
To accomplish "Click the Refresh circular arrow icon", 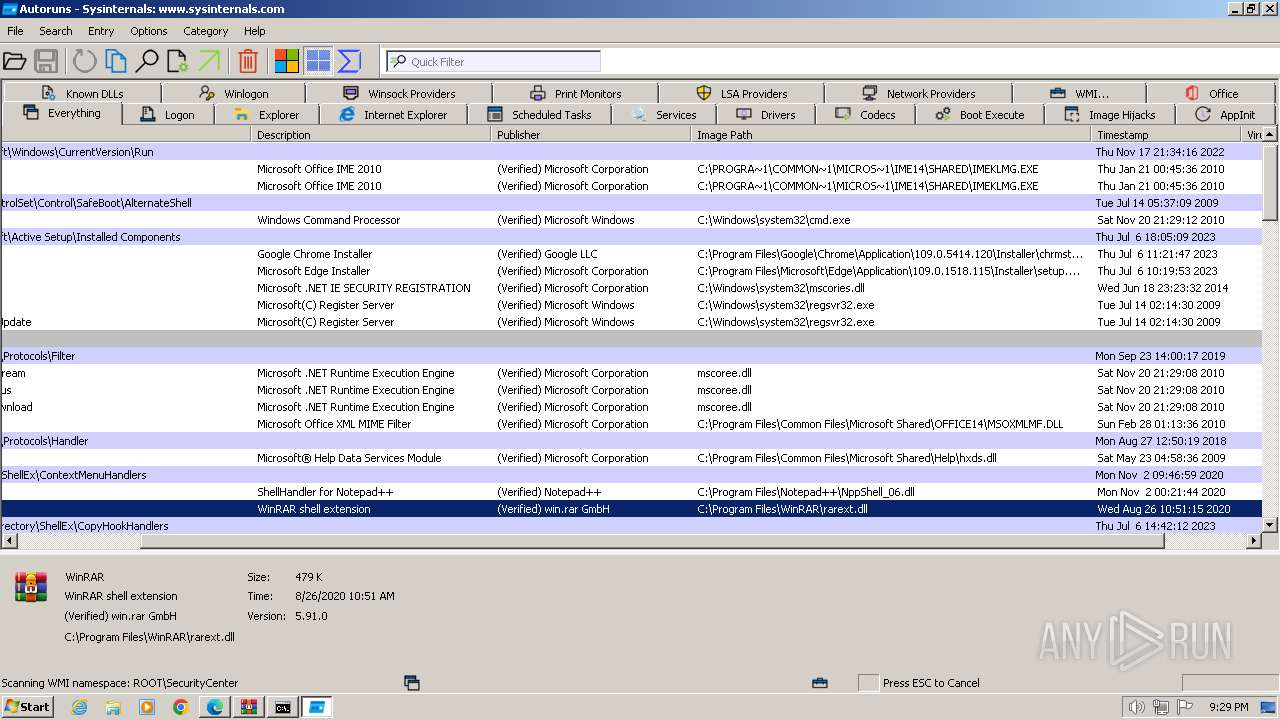I will 85,61.
